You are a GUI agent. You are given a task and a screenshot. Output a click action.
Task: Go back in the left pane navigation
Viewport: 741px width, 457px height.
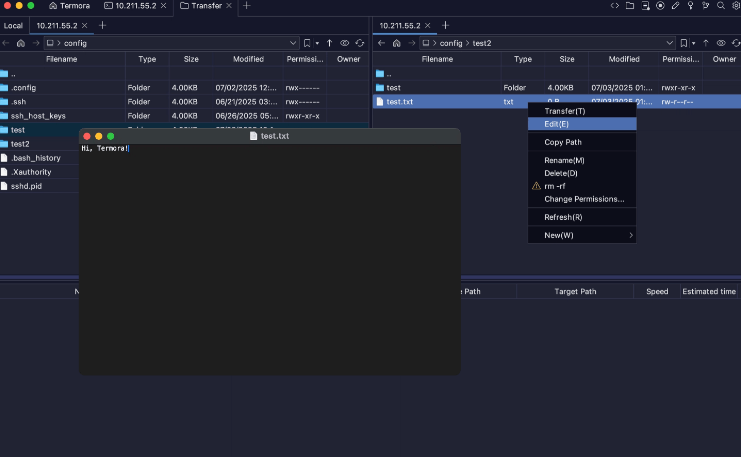pos(6,43)
